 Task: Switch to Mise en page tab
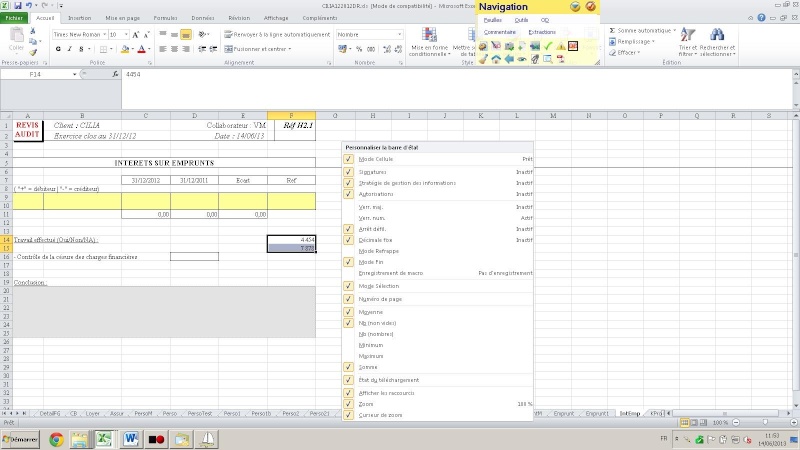[122, 18]
